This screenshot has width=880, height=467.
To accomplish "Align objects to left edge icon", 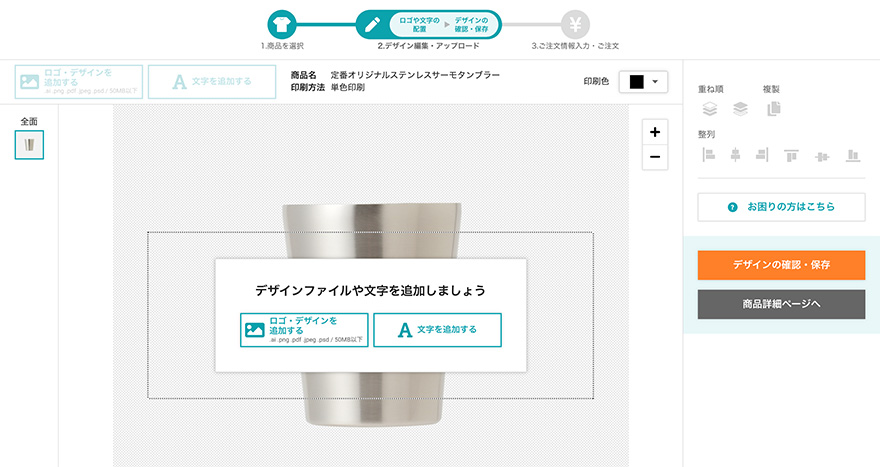I will [709, 154].
